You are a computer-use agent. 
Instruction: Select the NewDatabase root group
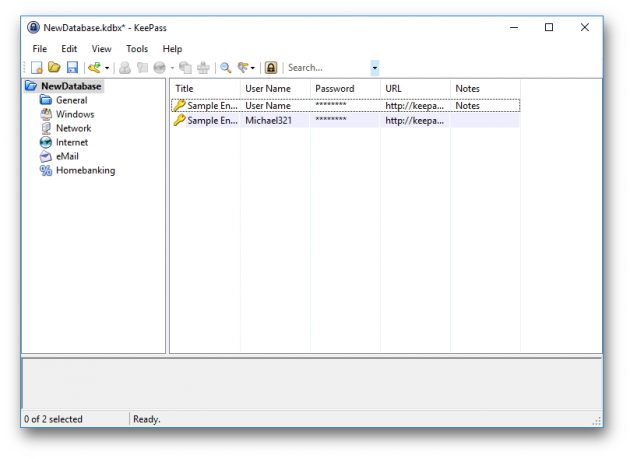71,86
